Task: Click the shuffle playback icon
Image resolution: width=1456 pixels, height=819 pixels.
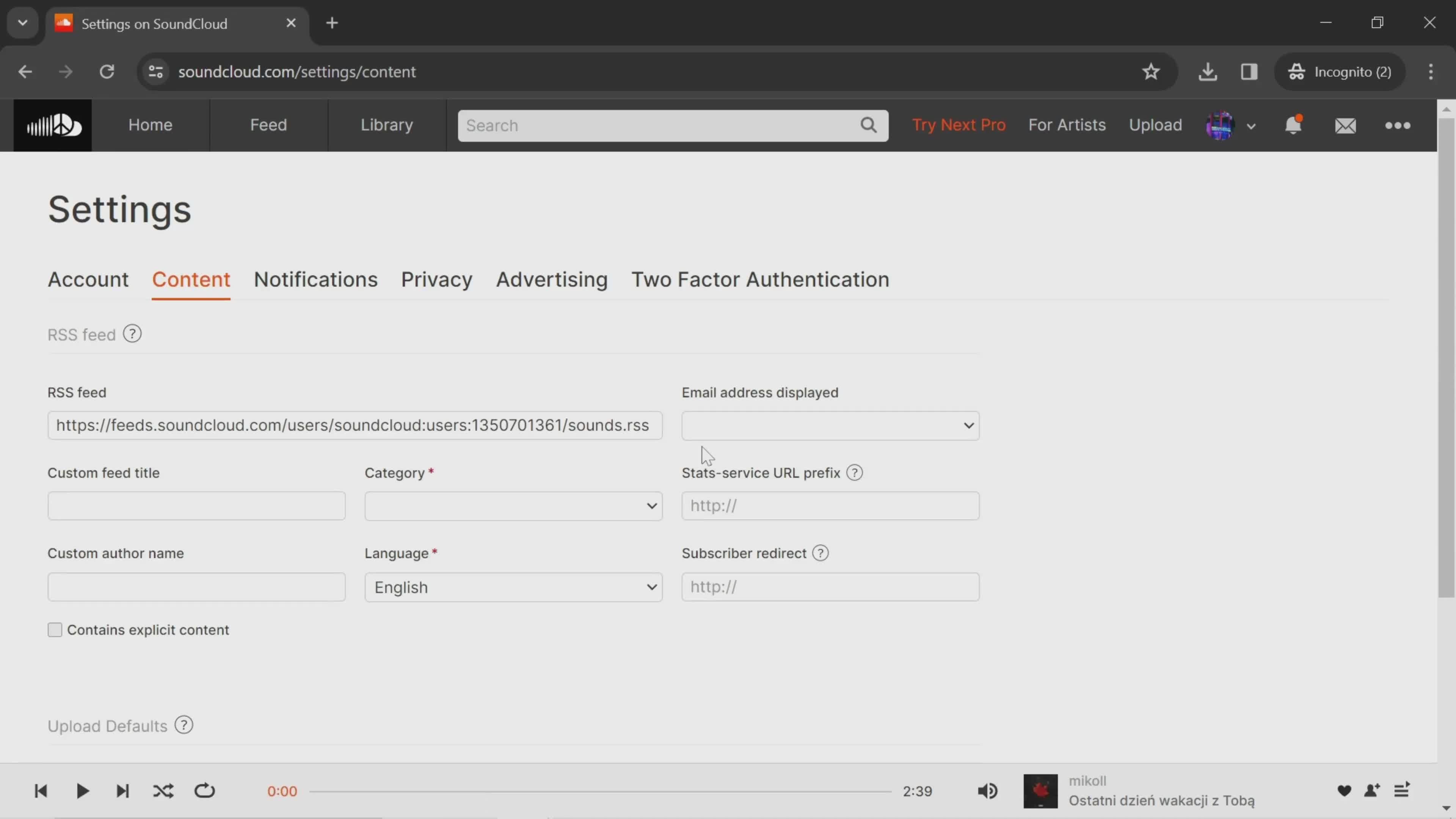Action: click(x=163, y=791)
